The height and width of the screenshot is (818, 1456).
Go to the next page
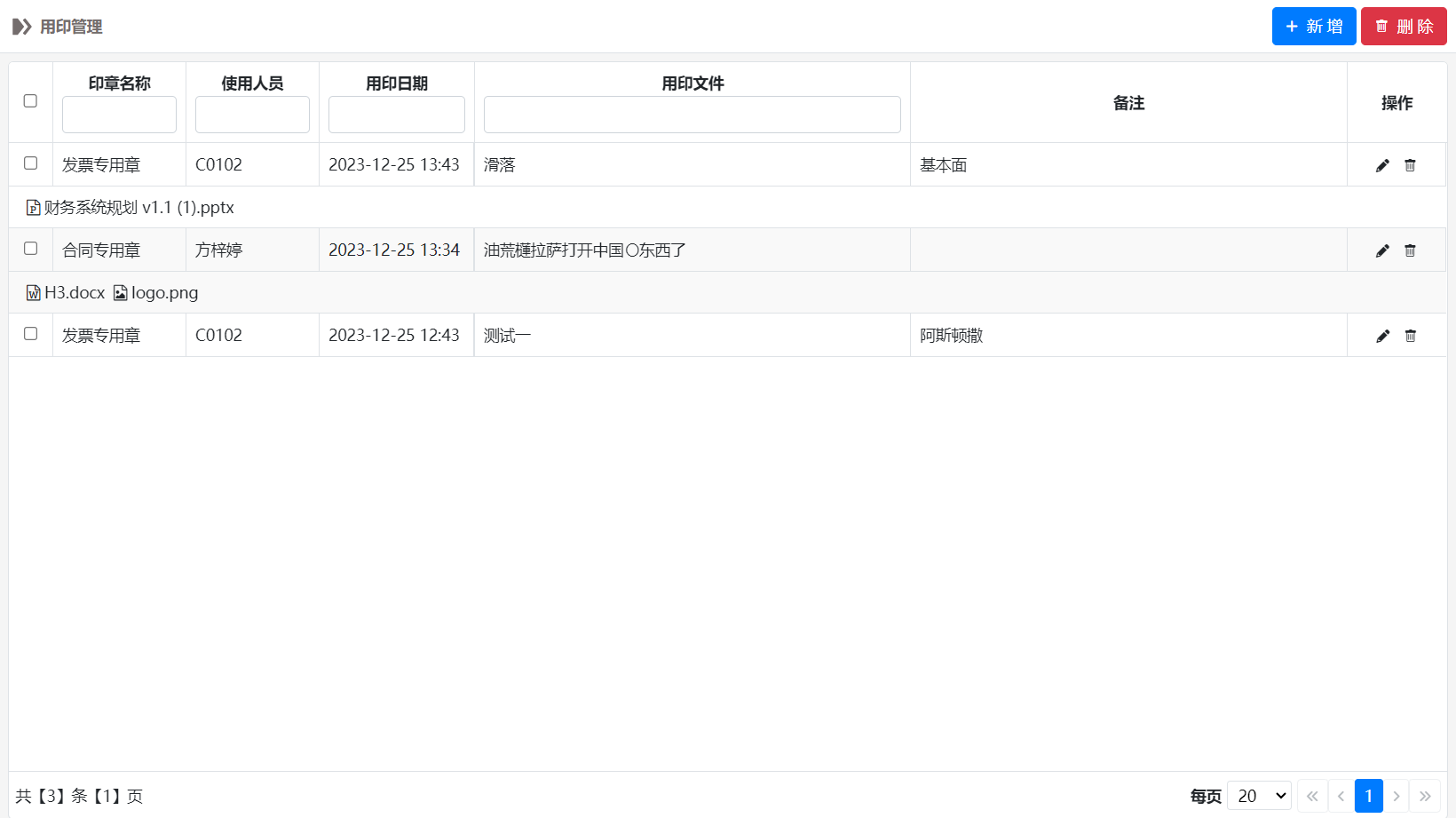tap(1397, 796)
